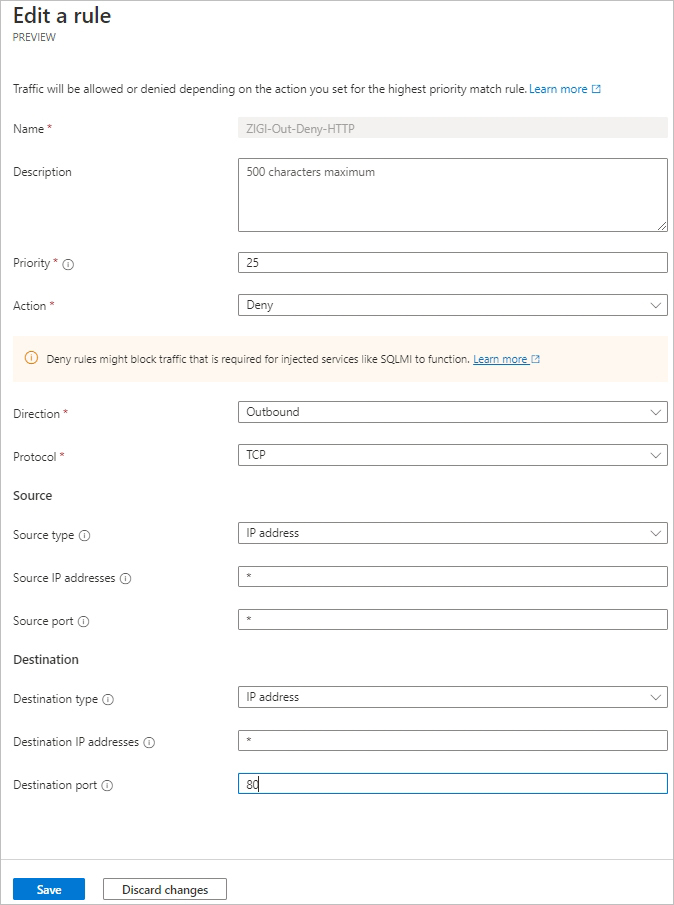Screen dimensions: 674x905
Task: Open the Protocol dropdown
Action: pos(452,455)
